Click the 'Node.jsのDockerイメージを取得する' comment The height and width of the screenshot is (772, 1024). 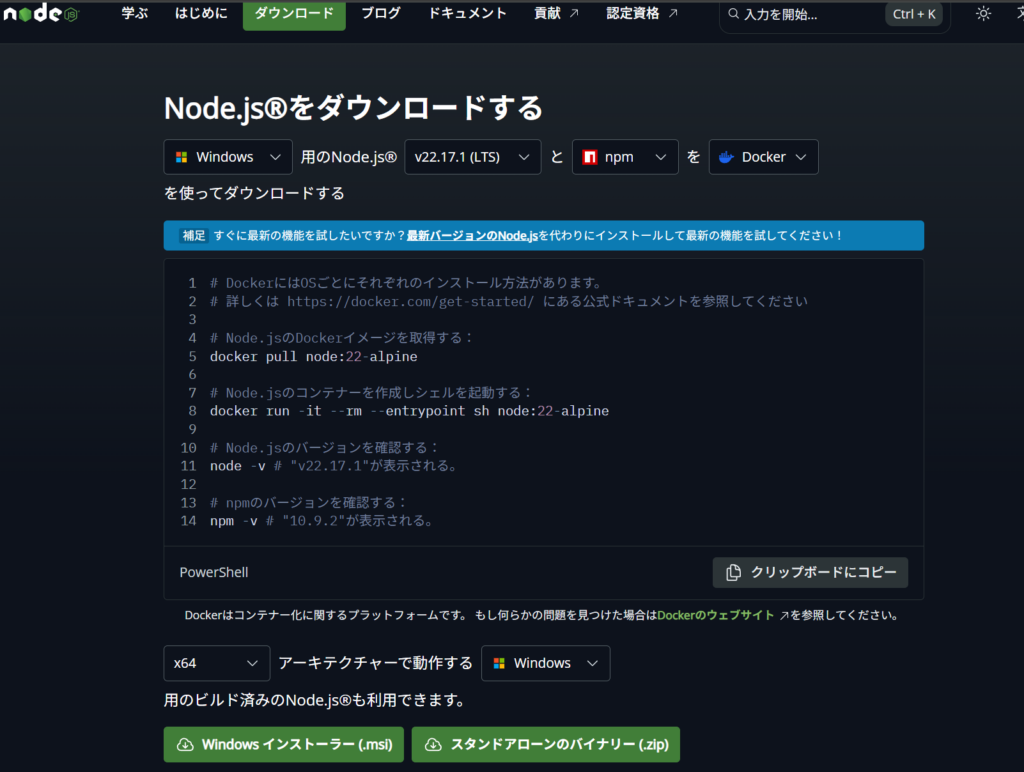tap(342, 338)
